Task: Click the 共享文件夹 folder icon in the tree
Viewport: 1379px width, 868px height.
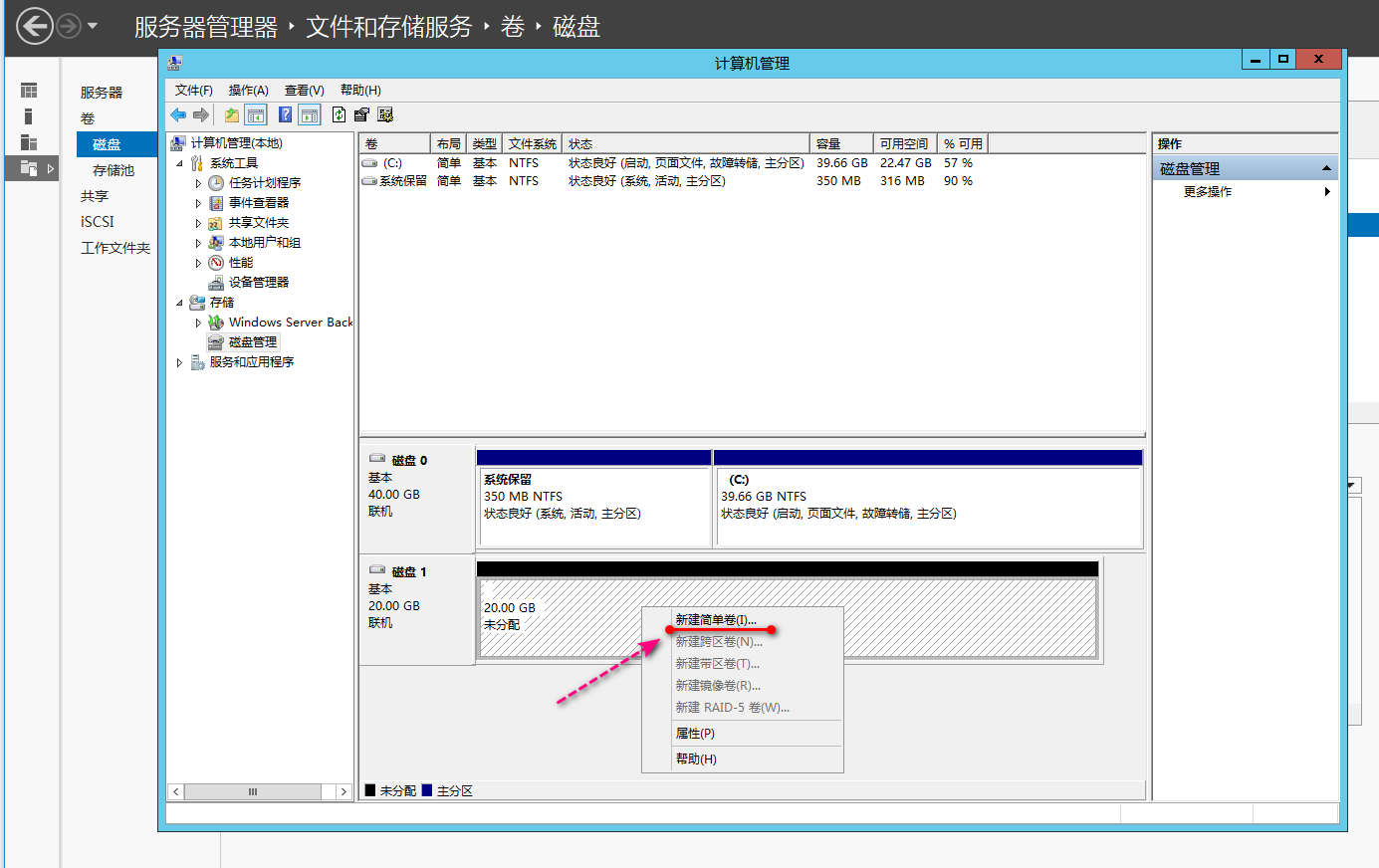Action: click(x=216, y=223)
